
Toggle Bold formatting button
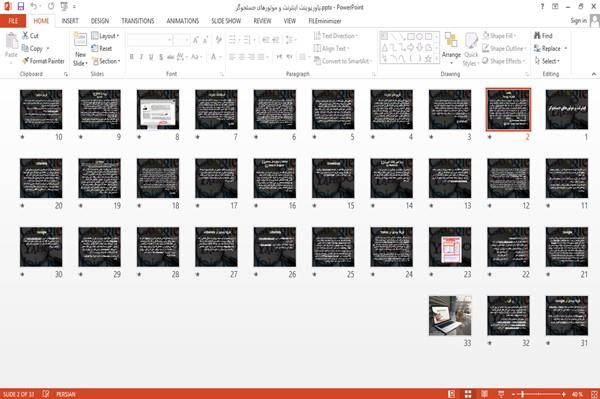pyautogui.click(x=132, y=57)
